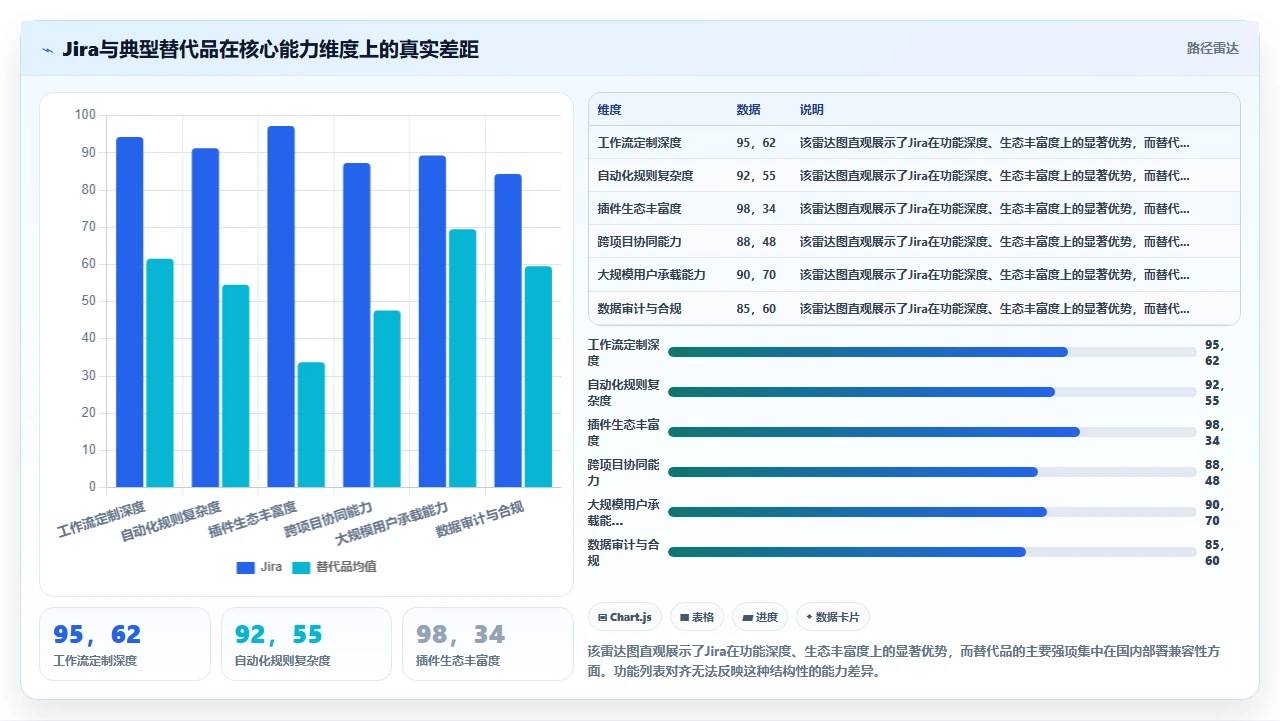The width and height of the screenshot is (1280, 721).
Task: Click Jira bar for 工作流定制深度
Action: [x=130, y=312]
